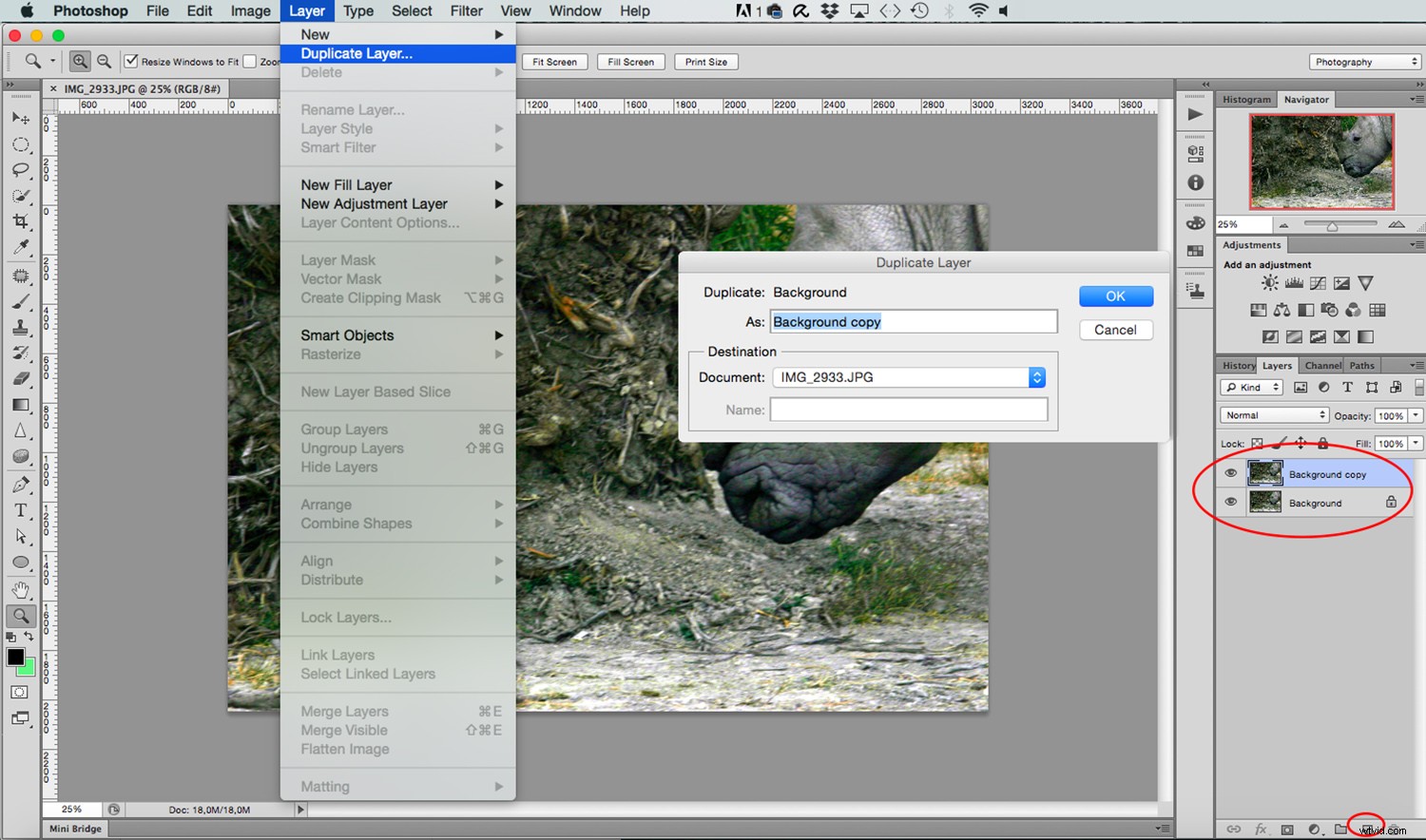This screenshot has width=1426, height=840.
Task: Add a Curves adjustment layer
Action: [x=1318, y=282]
